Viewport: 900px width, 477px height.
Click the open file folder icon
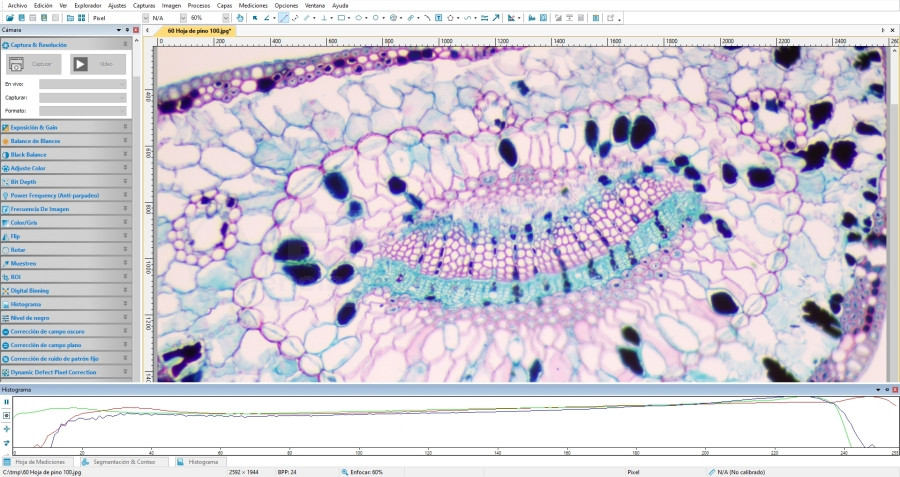[8, 18]
